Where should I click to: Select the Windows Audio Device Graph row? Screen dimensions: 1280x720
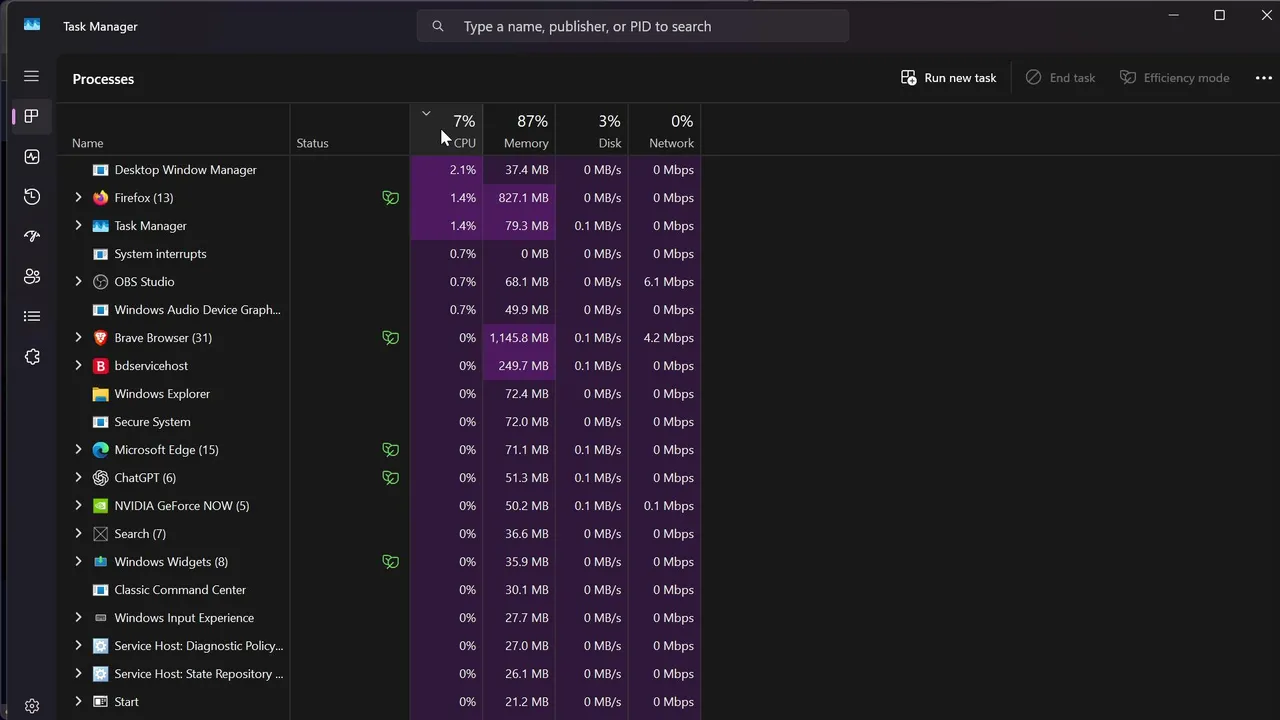coord(379,310)
